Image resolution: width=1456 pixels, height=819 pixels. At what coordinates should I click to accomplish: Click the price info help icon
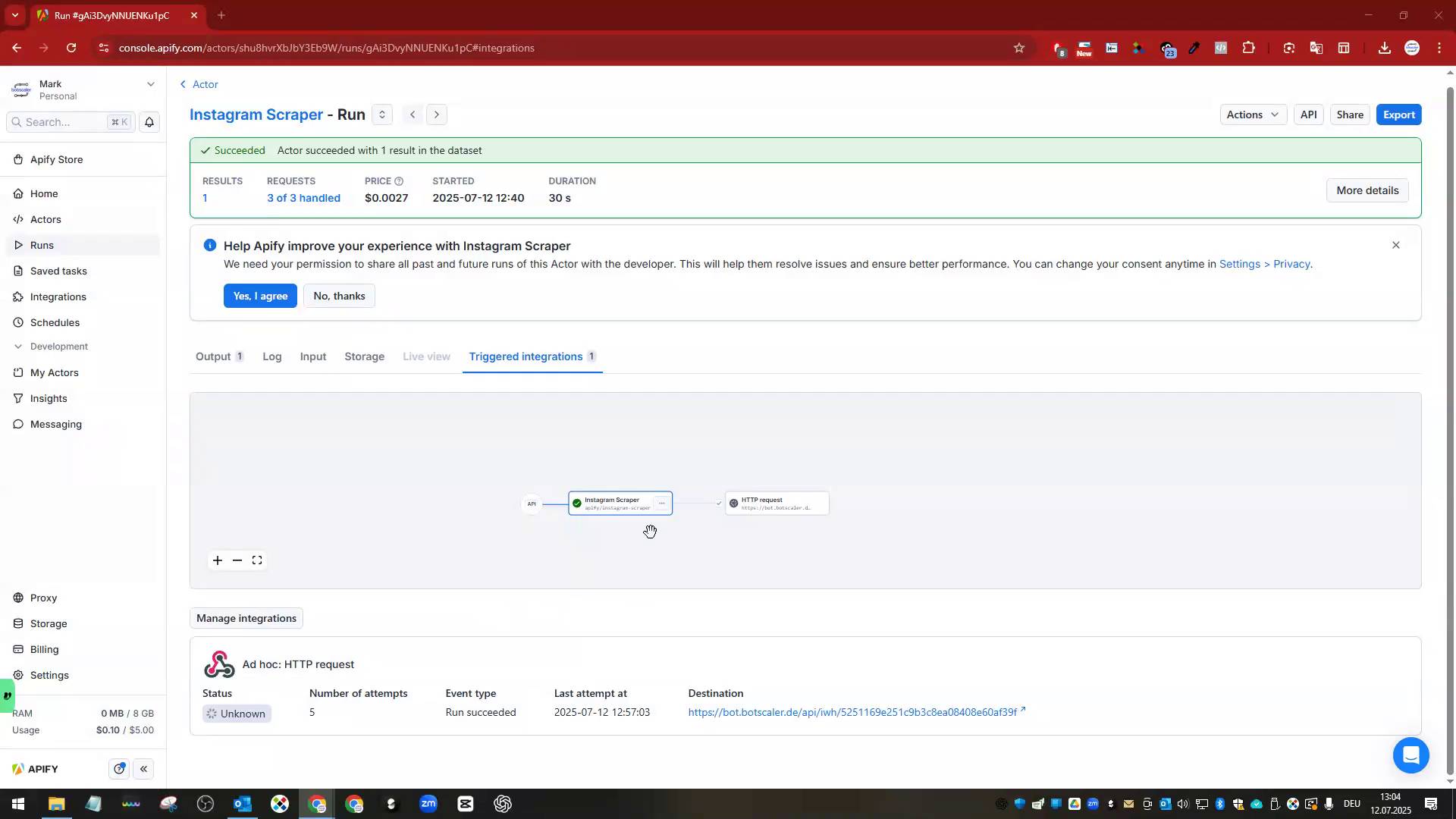pos(399,181)
